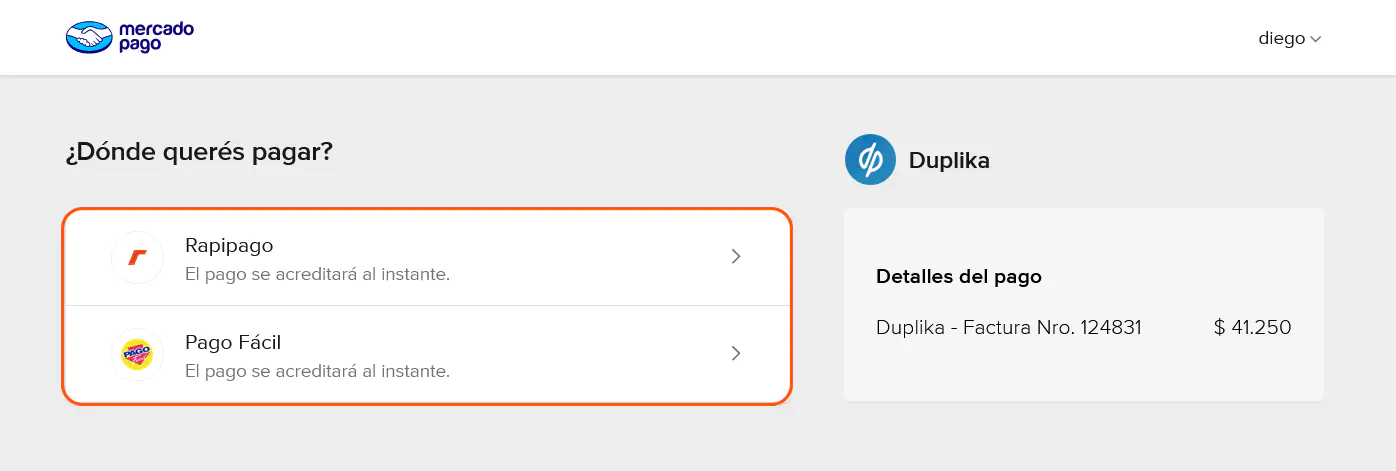Click the Pago Fácil right chevron arrow
Screen dimensions: 1396x471
(x=736, y=353)
